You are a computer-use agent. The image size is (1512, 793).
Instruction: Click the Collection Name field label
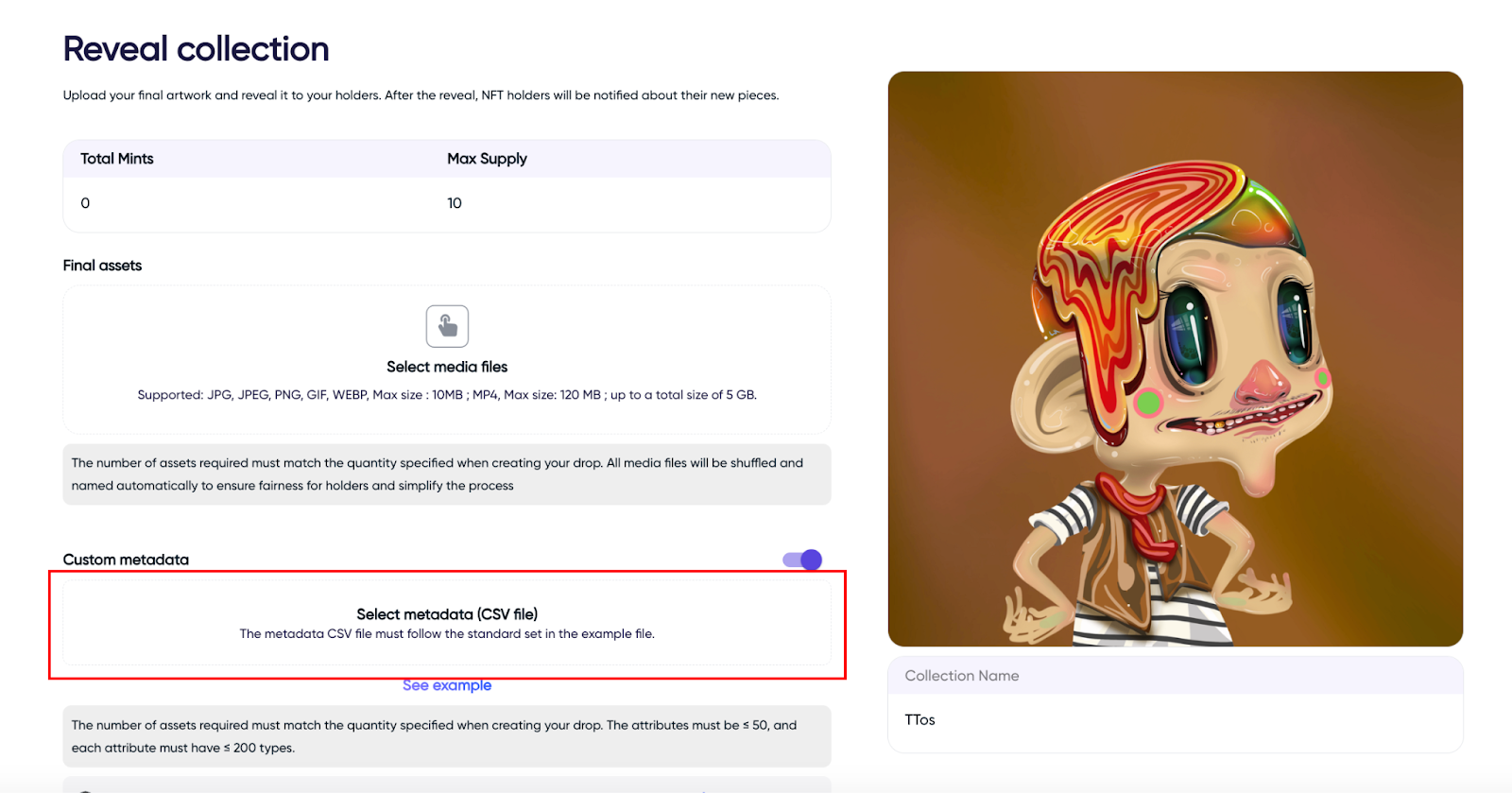[x=962, y=676]
